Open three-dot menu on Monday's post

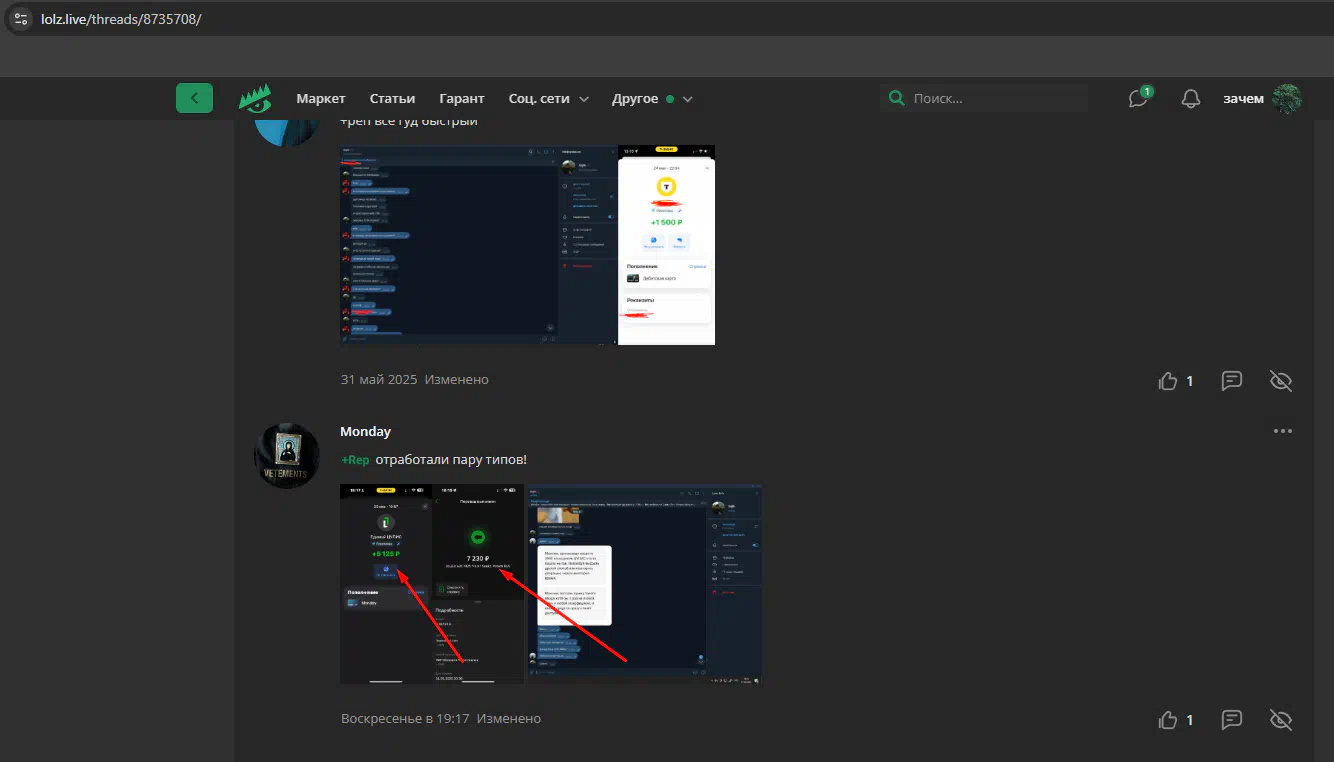pos(1283,431)
